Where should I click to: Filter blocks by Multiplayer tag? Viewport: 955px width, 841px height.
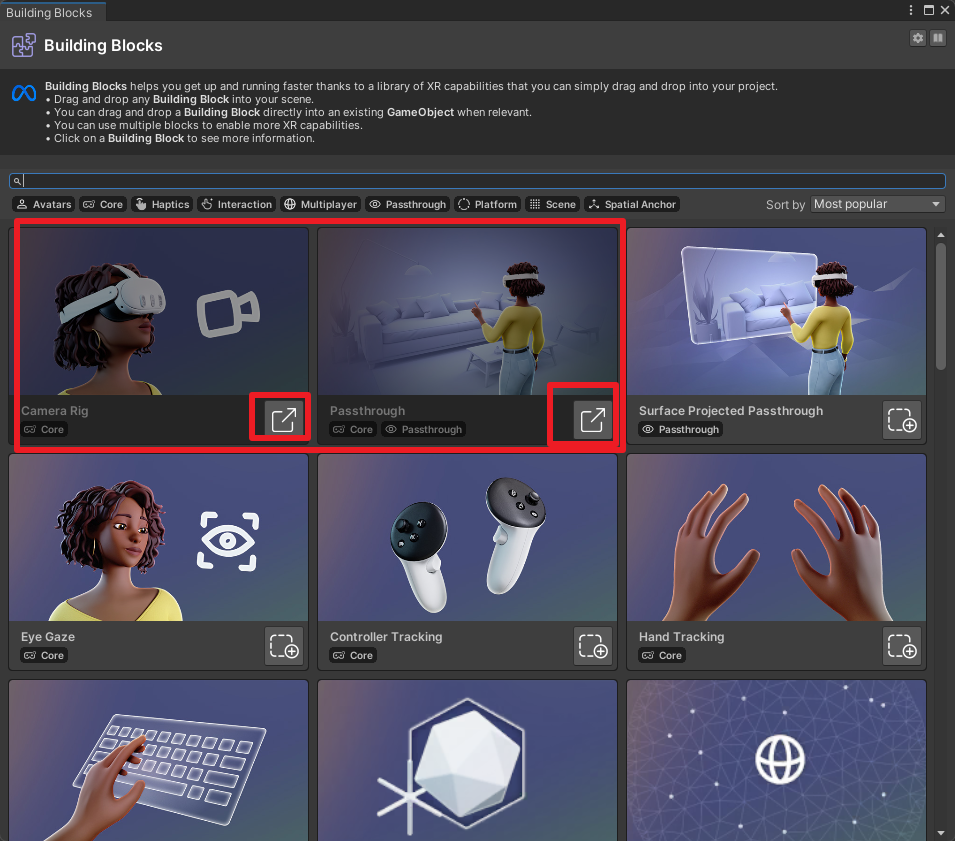coord(320,205)
